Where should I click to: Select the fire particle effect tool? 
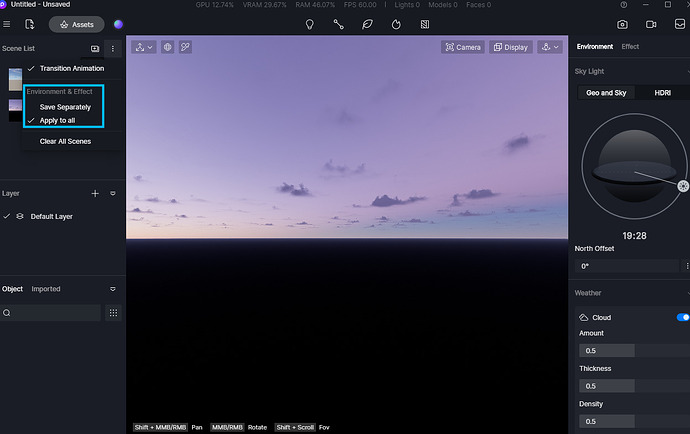tap(396, 24)
